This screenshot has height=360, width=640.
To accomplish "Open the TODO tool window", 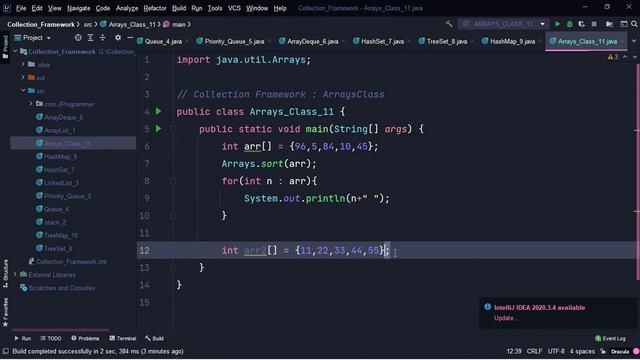I will tap(51, 338).
